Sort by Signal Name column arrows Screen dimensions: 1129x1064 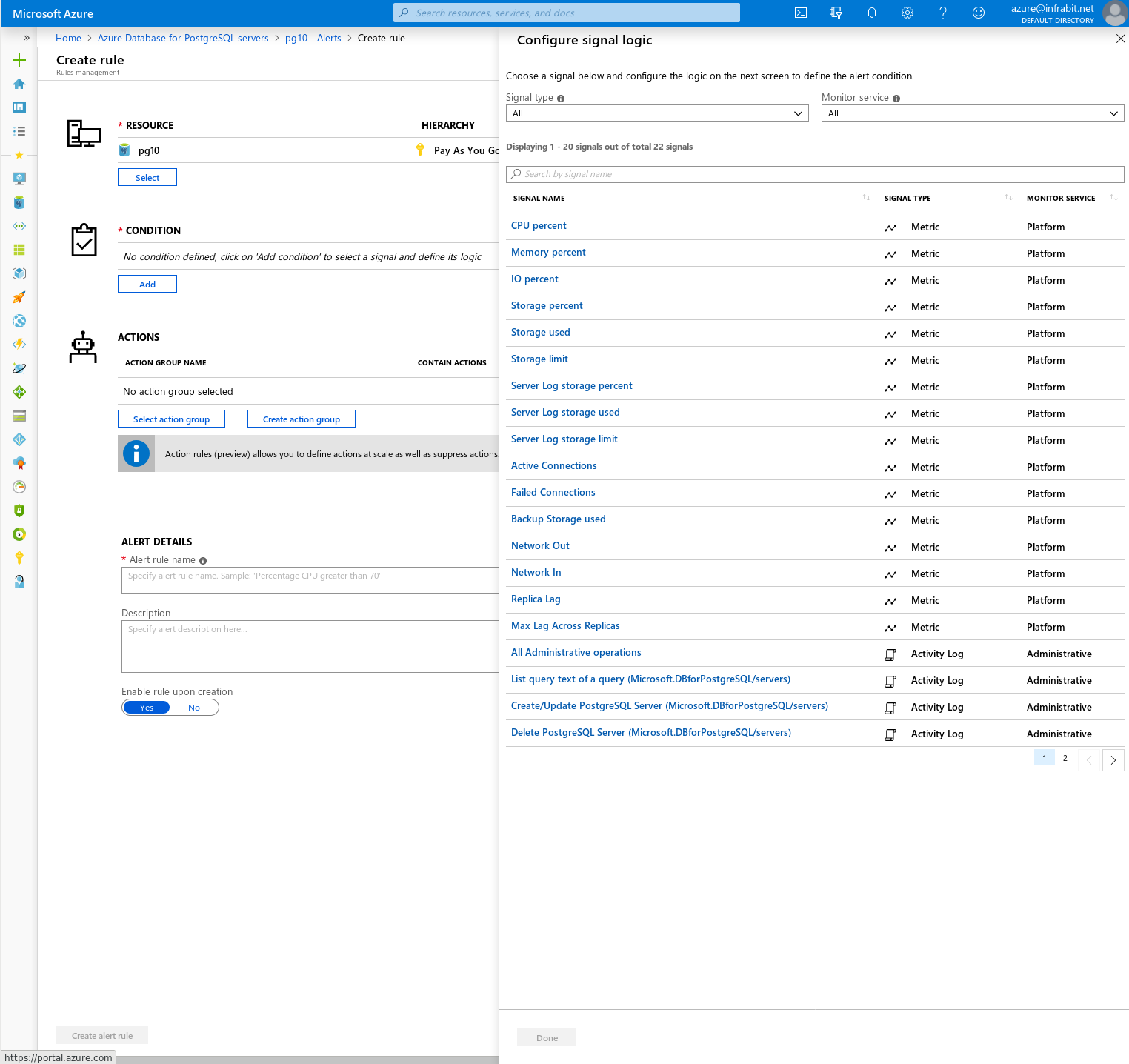[x=866, y=197]
